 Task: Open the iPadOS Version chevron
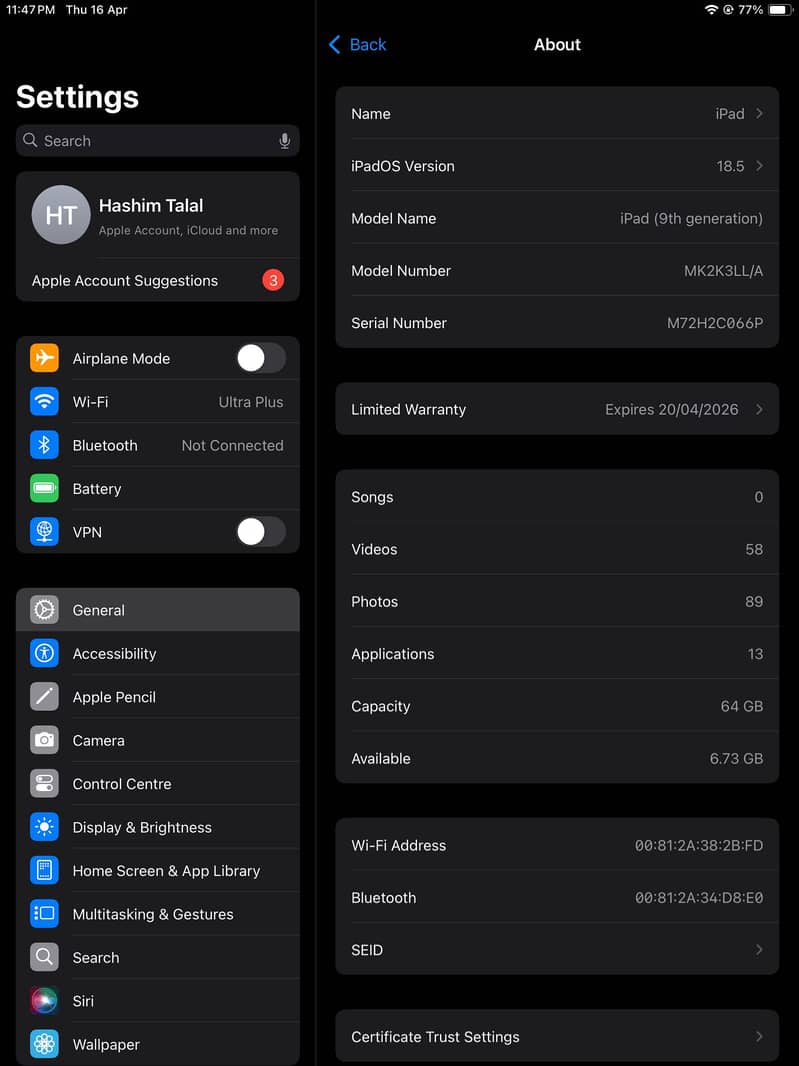pyautogui.click(x=759, y=166)
